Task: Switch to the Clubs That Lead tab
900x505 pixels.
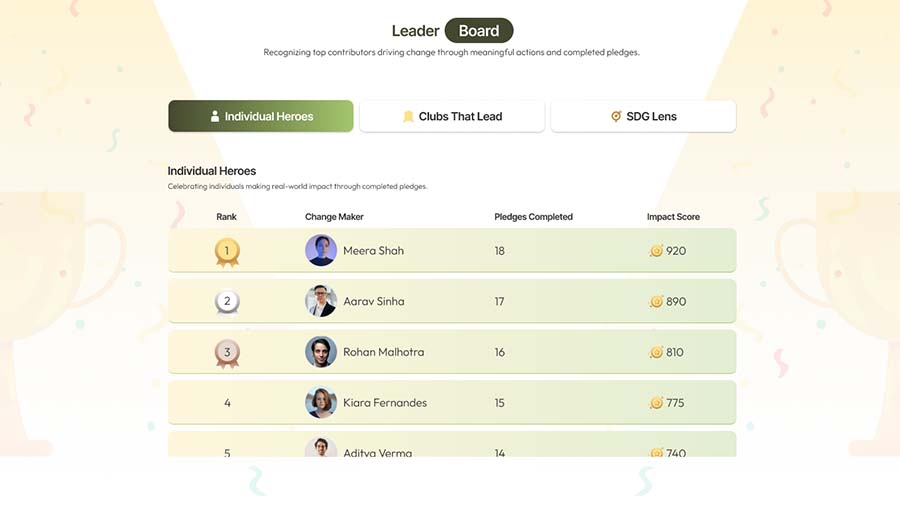Action: point(452,116)
